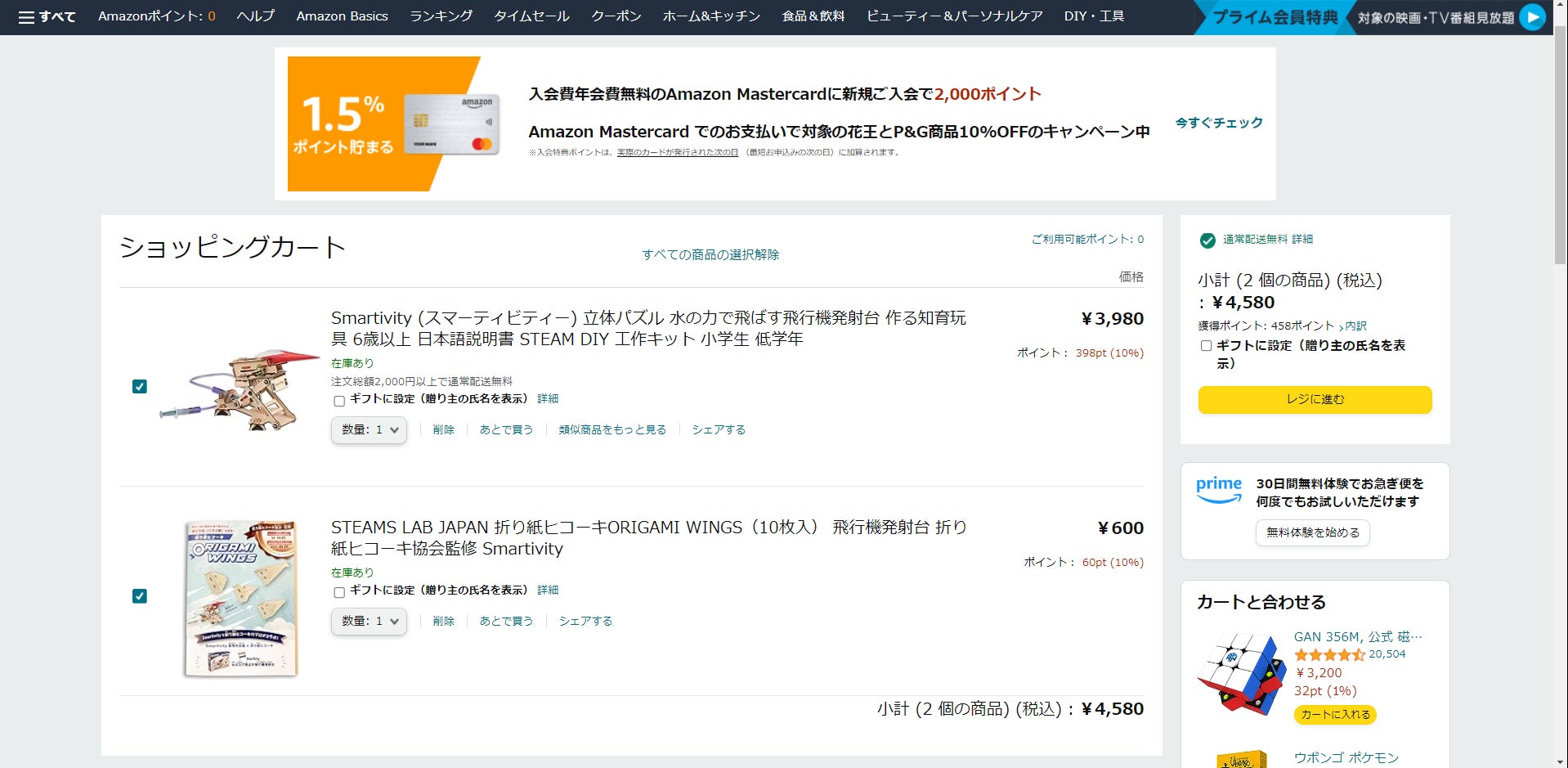Go to Amazon Basics
The image size is (1568, 768).
tap(342, 16)
